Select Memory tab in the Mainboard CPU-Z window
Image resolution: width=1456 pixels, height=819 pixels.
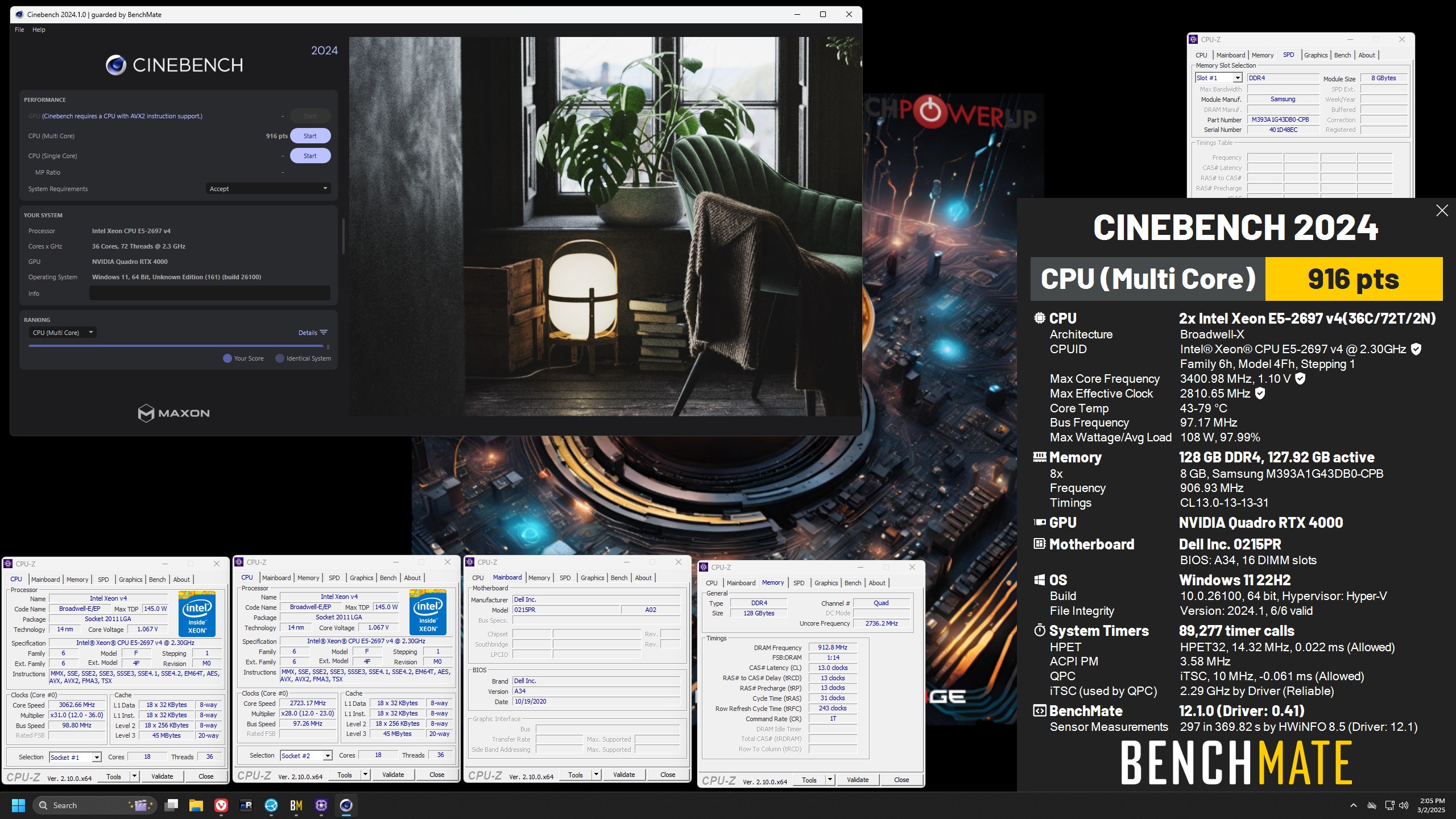(x=539, y=578)
